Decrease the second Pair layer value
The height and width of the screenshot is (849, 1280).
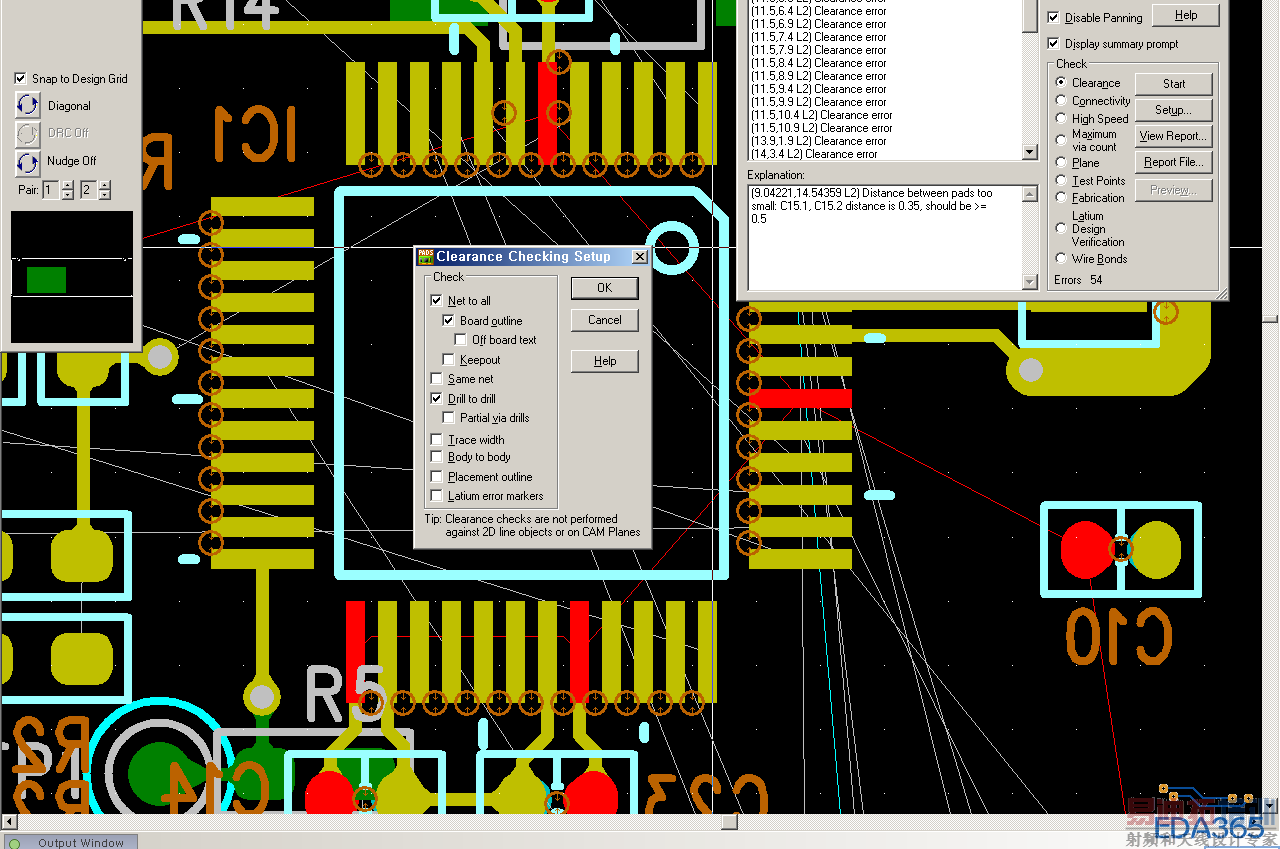[105, 195]
